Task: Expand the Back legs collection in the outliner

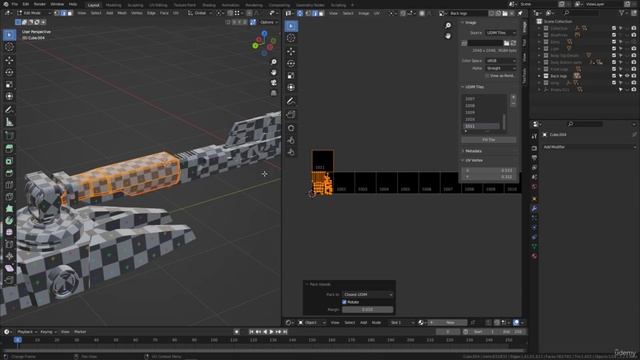Action: (x=539, y=76)
